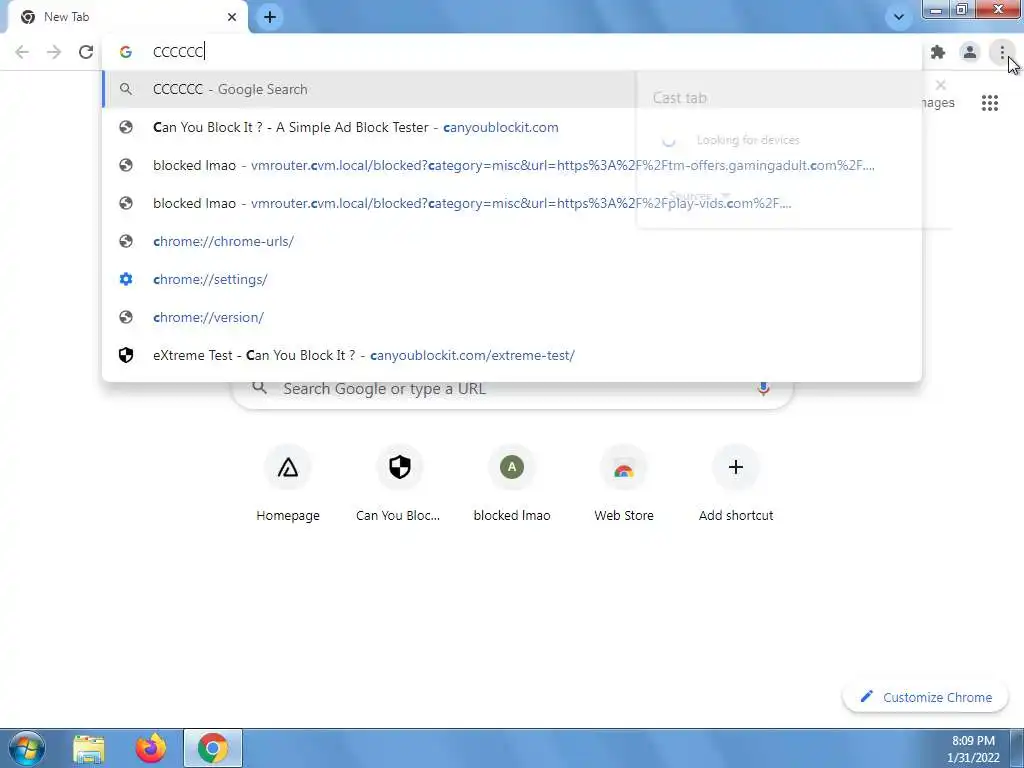Select chrome://settings/ suggestion
Screen dimensions: 1024x768
[x=512, y=279]
